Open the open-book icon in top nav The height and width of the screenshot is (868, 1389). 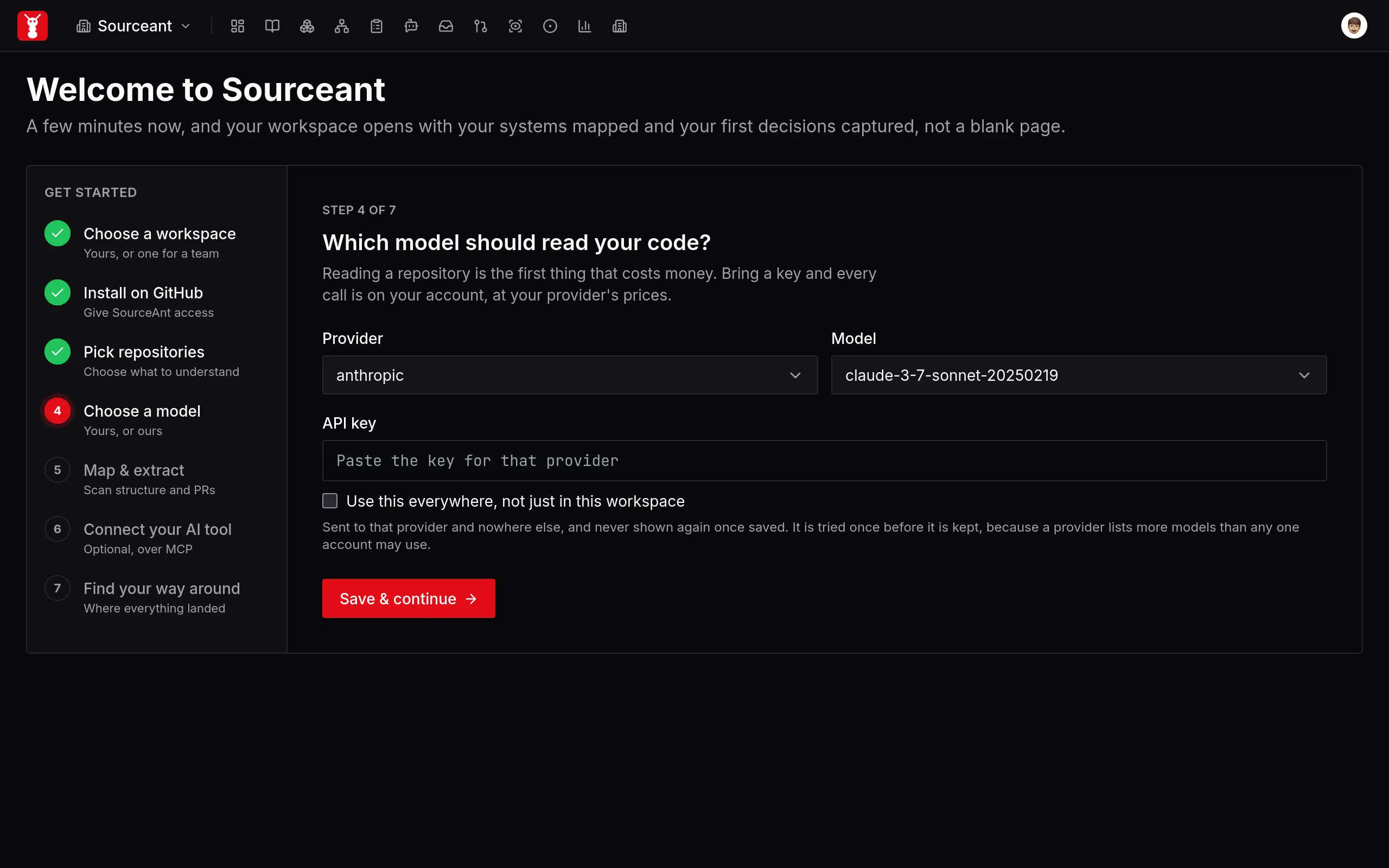point(272,26)
